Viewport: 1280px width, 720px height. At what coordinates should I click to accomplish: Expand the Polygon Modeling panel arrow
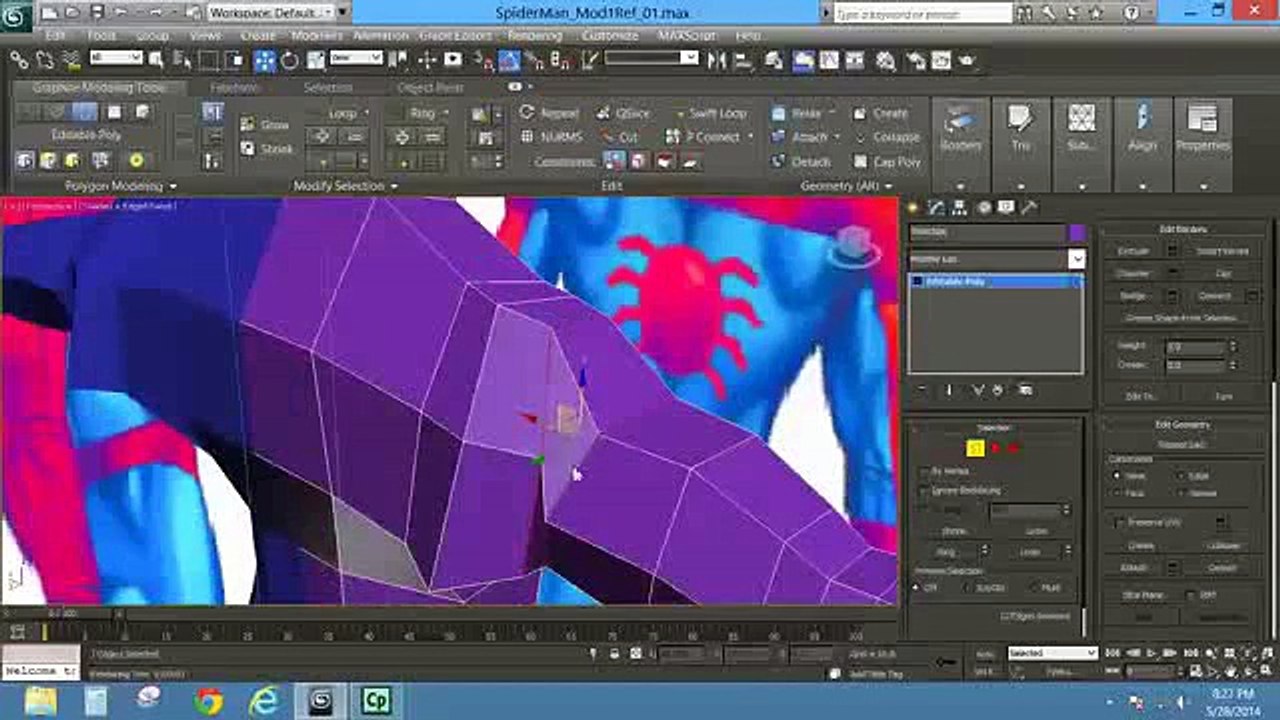click(x=173, y=187)
